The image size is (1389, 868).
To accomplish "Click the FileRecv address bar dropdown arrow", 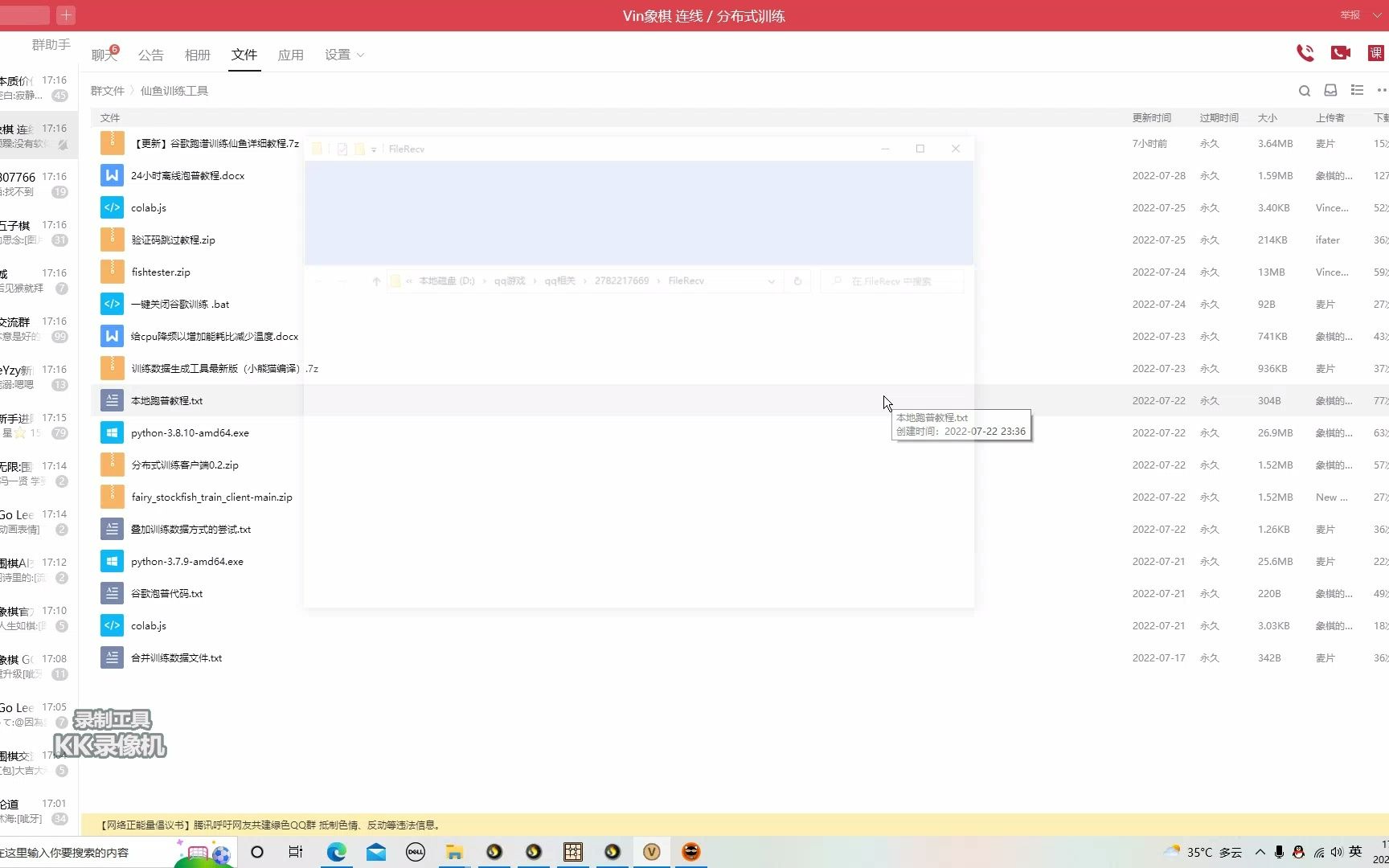I will 771,281.
